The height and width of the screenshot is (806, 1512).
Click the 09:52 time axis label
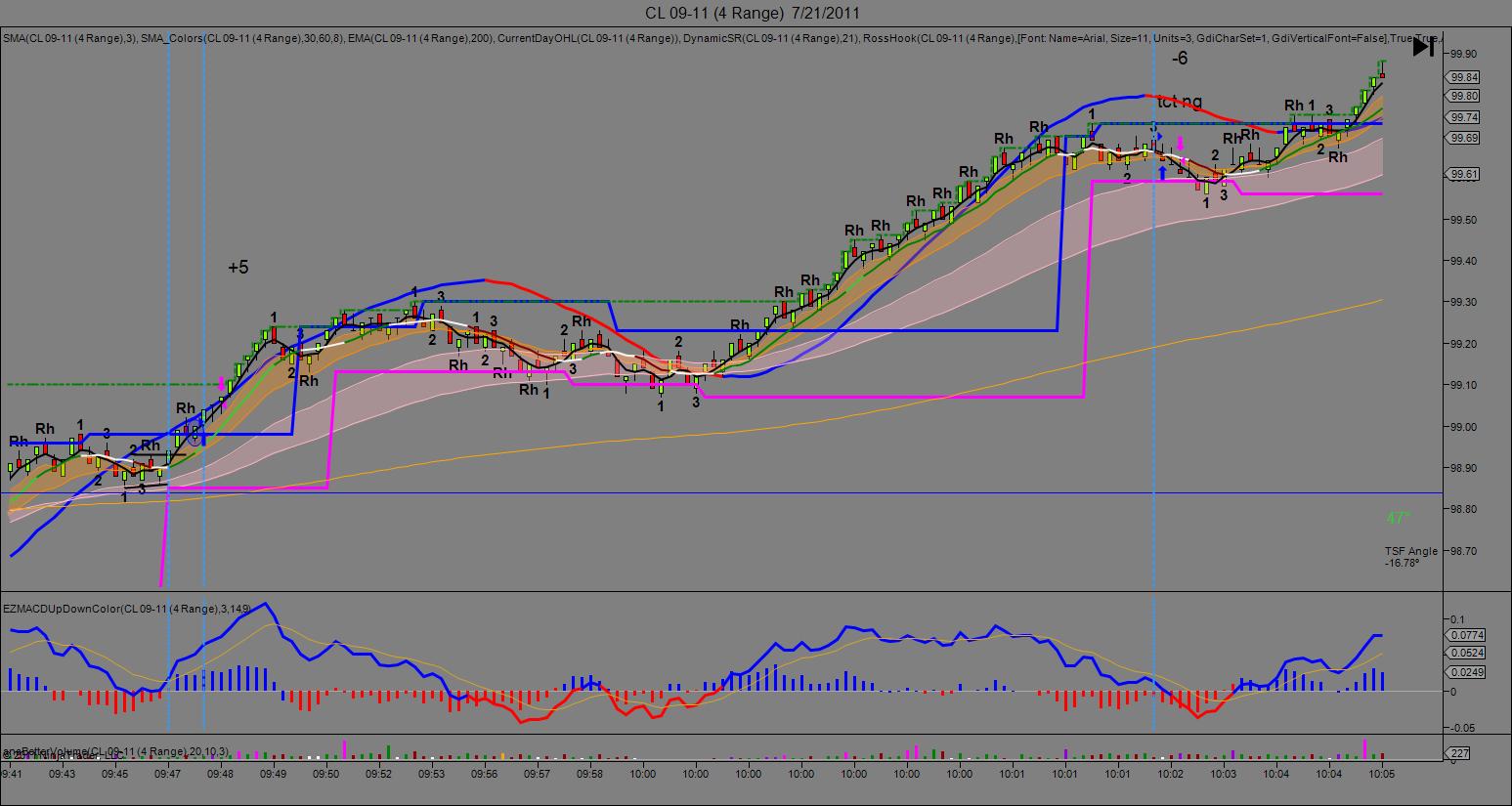378,774
